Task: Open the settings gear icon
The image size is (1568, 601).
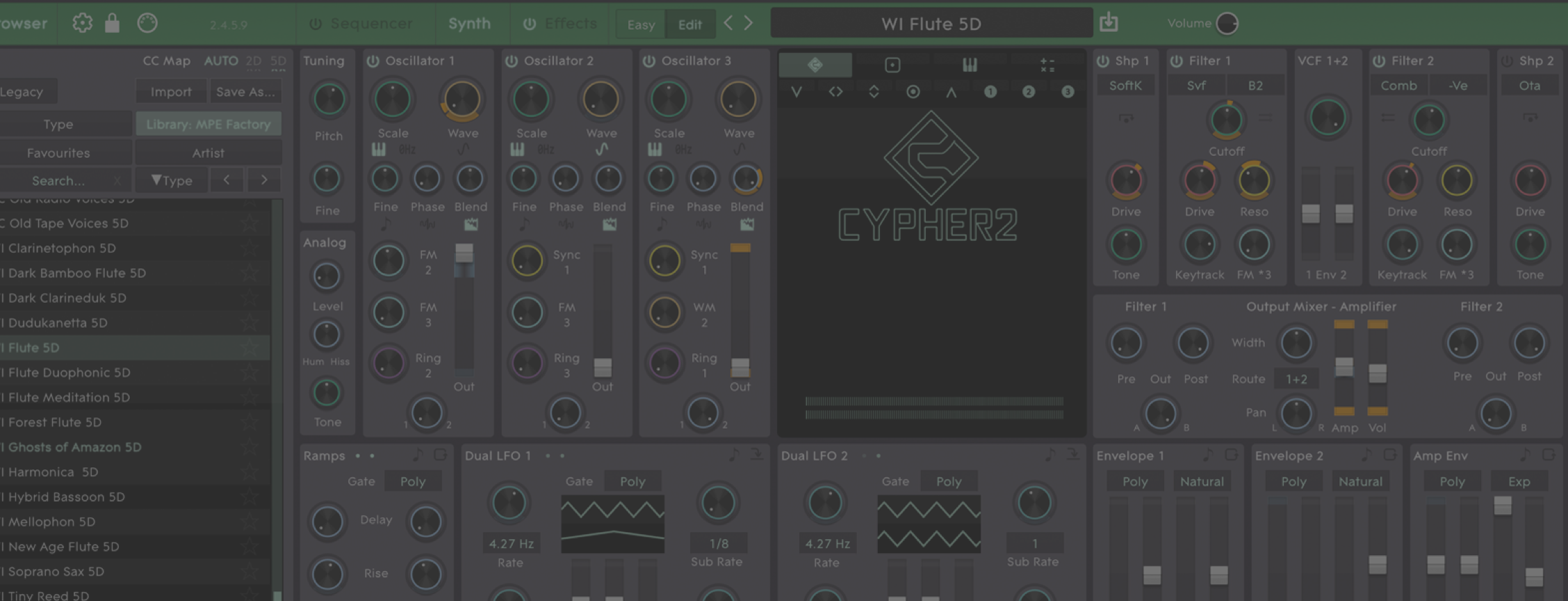Action: [x=82, y=23]
